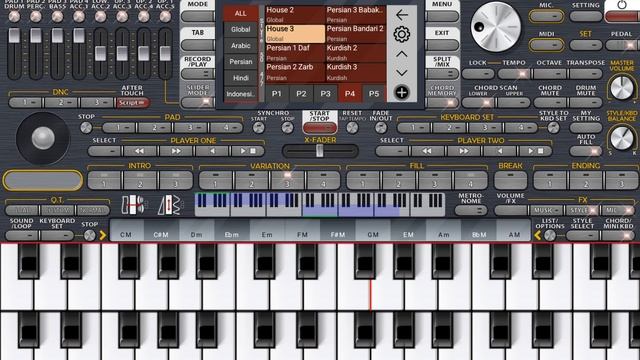This screenshot has width=640, height=360.
Task: Toggle the Drum Mute button
Action: (x=586, y=102)
